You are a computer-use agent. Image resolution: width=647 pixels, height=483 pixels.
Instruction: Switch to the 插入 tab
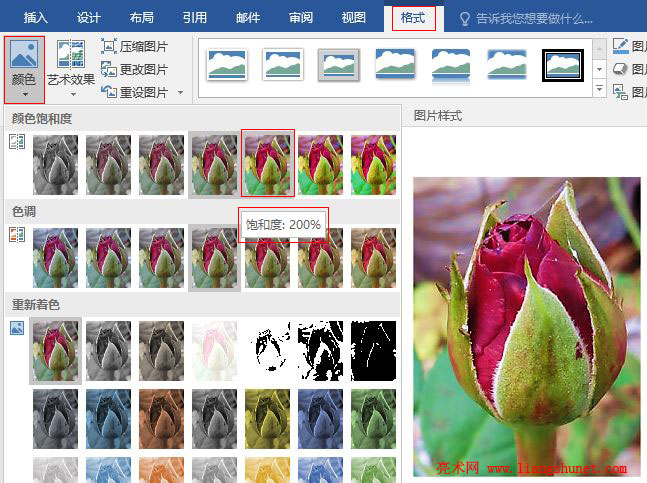(35, 17)
